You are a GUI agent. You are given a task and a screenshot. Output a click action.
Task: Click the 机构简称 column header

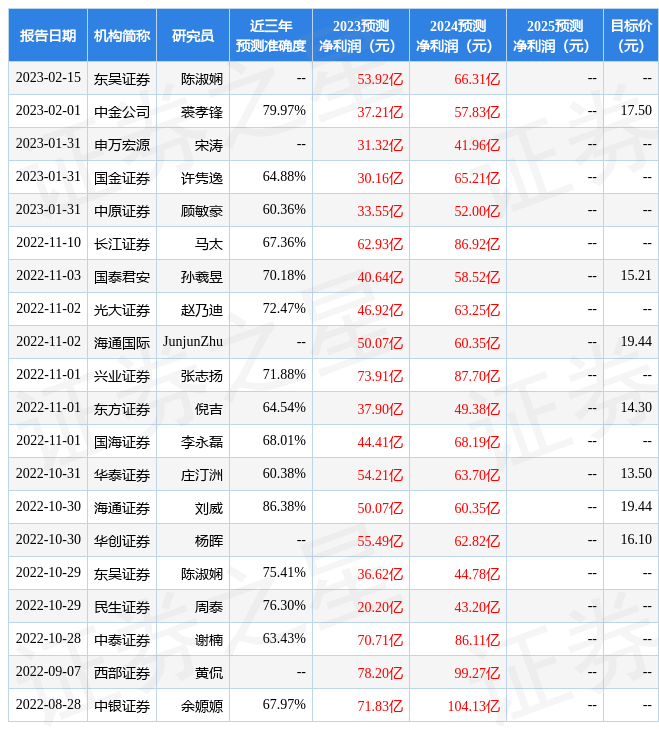click(122, 36)
